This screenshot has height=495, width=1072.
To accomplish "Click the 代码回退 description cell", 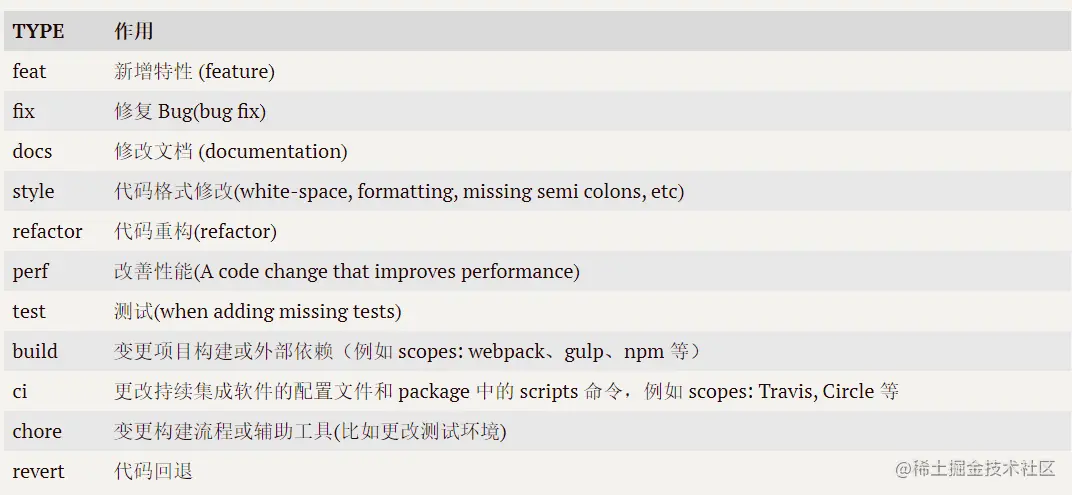I will click(153, 471).
